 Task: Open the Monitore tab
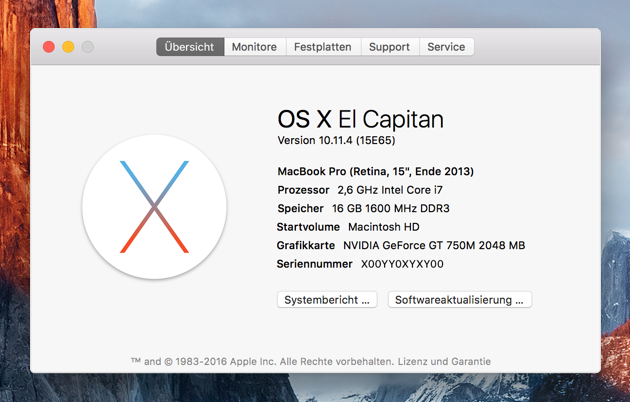tap(255, 47)
